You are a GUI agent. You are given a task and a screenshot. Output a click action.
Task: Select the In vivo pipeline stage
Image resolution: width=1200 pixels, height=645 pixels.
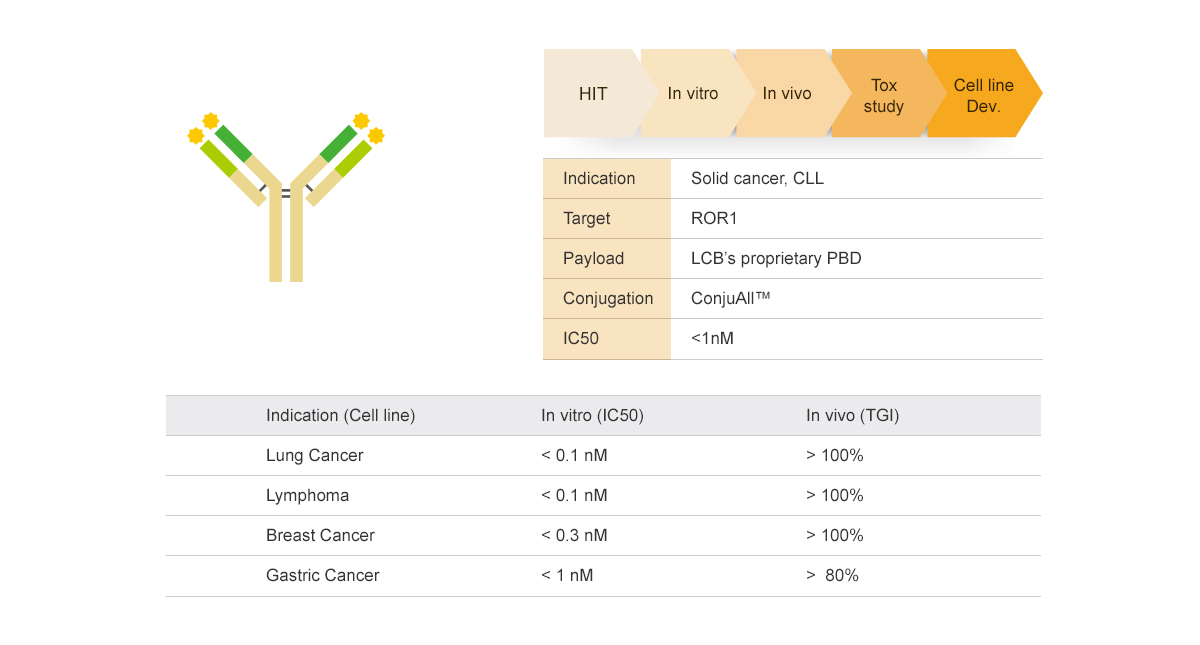click(x=787, y=94)
